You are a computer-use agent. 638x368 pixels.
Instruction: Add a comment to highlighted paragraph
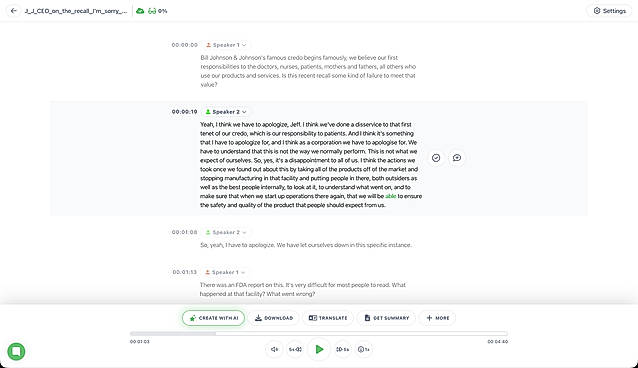[457, 158]
